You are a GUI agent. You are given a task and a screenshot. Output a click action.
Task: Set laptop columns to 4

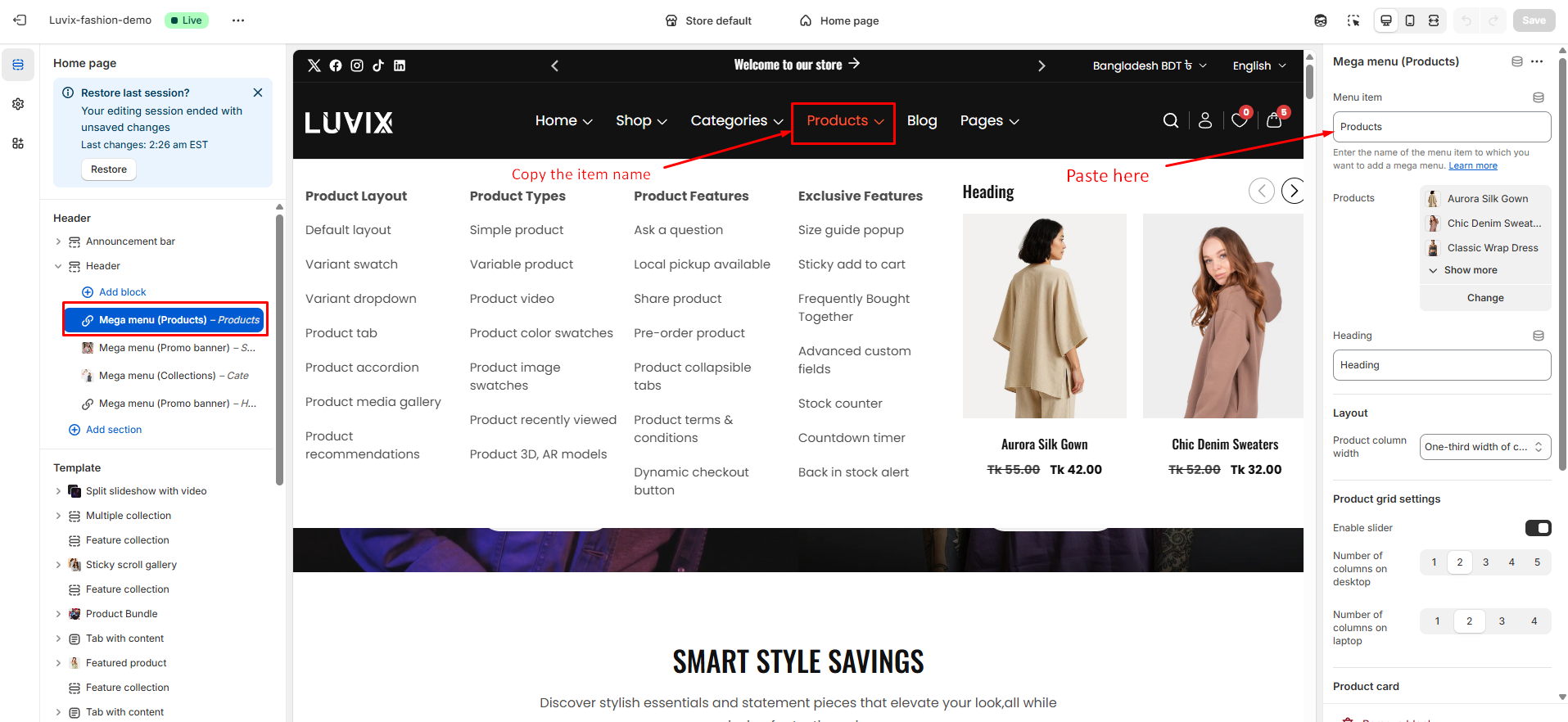1534,621
